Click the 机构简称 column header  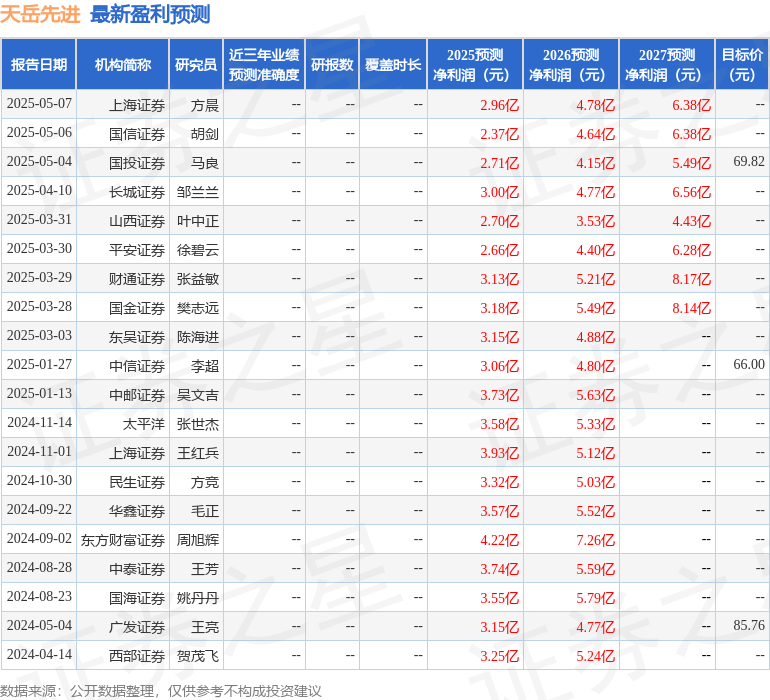click(x=123, y=64)
